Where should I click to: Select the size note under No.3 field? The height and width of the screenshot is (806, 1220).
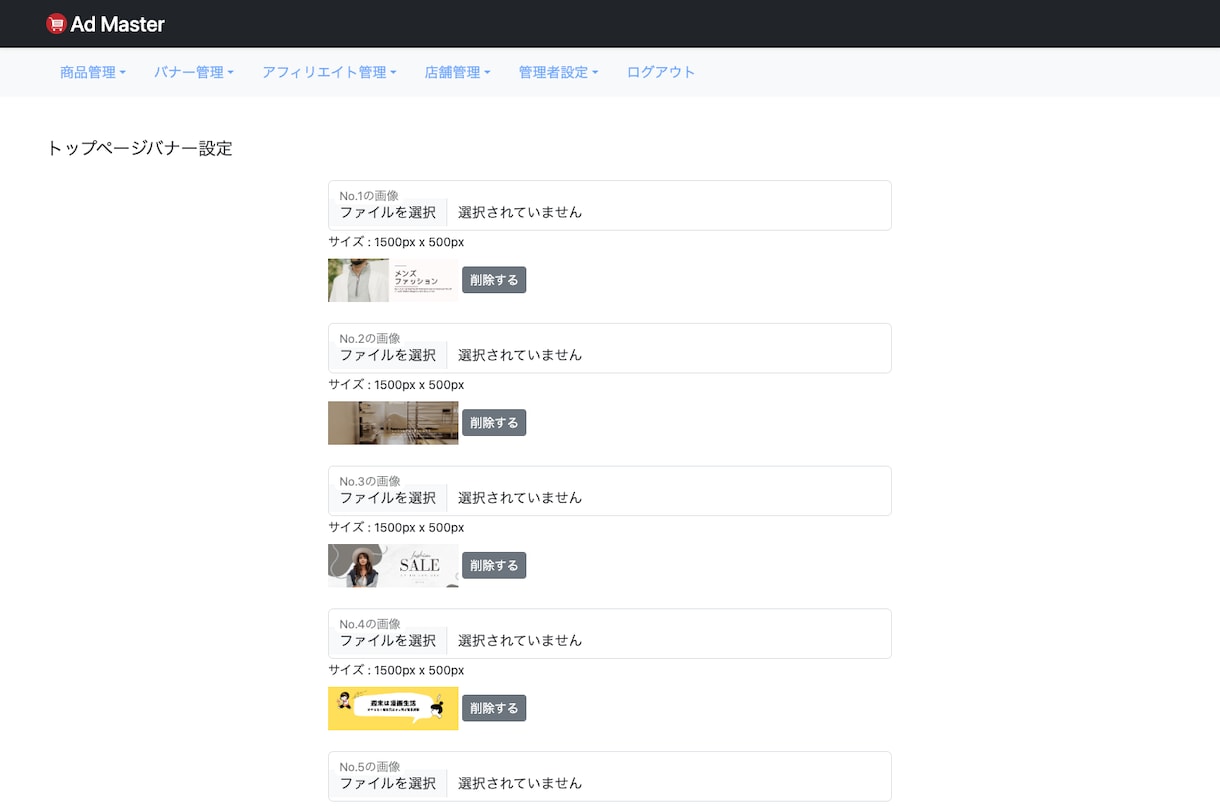click(396, 528)
